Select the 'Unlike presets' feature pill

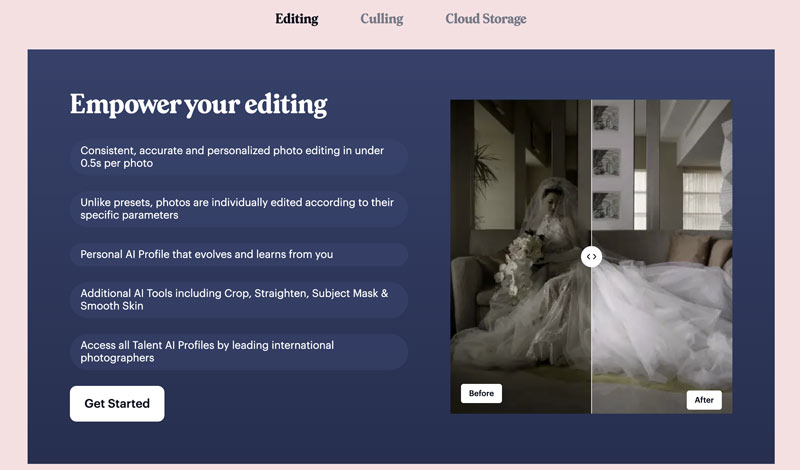coord(238,208)
